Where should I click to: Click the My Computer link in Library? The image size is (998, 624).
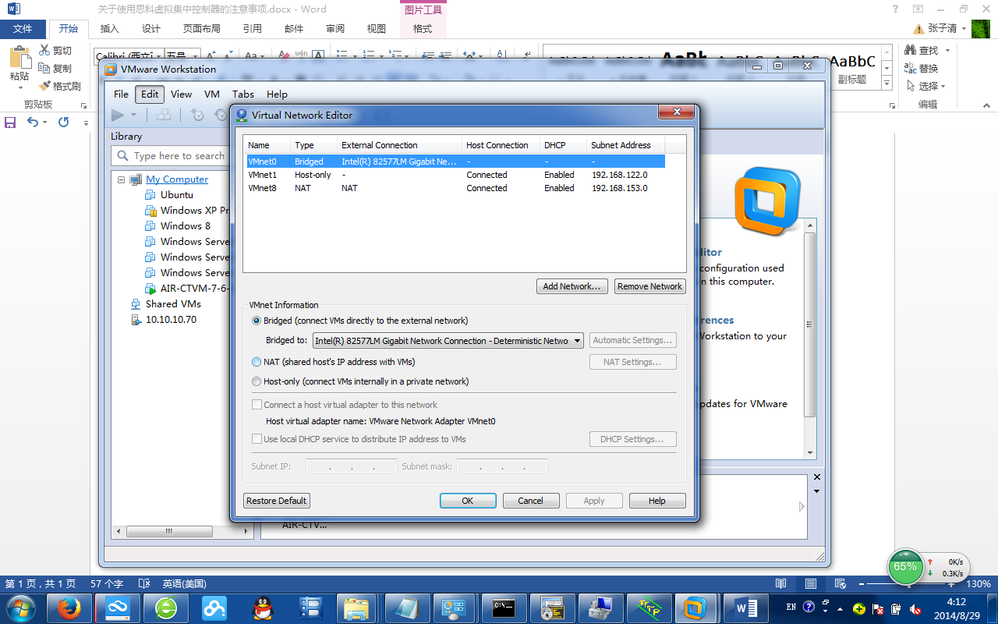coord(177,180)
